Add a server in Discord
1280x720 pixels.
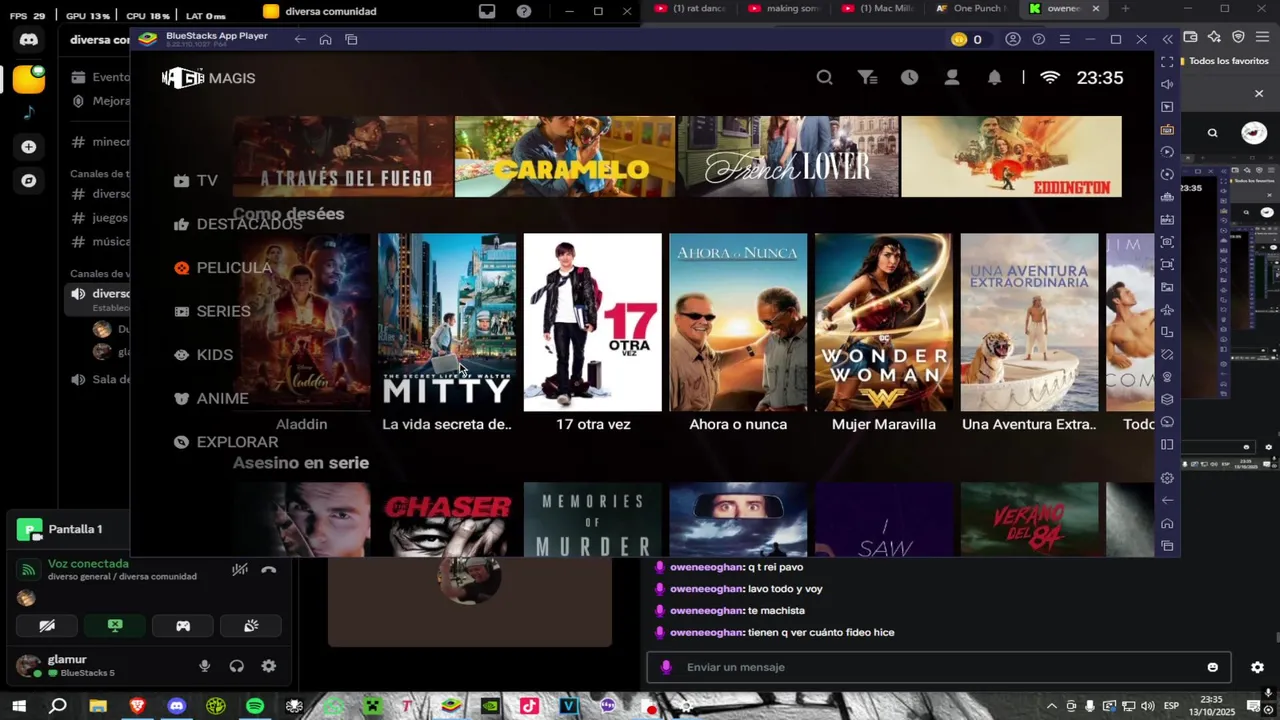[x=28, y=147]
